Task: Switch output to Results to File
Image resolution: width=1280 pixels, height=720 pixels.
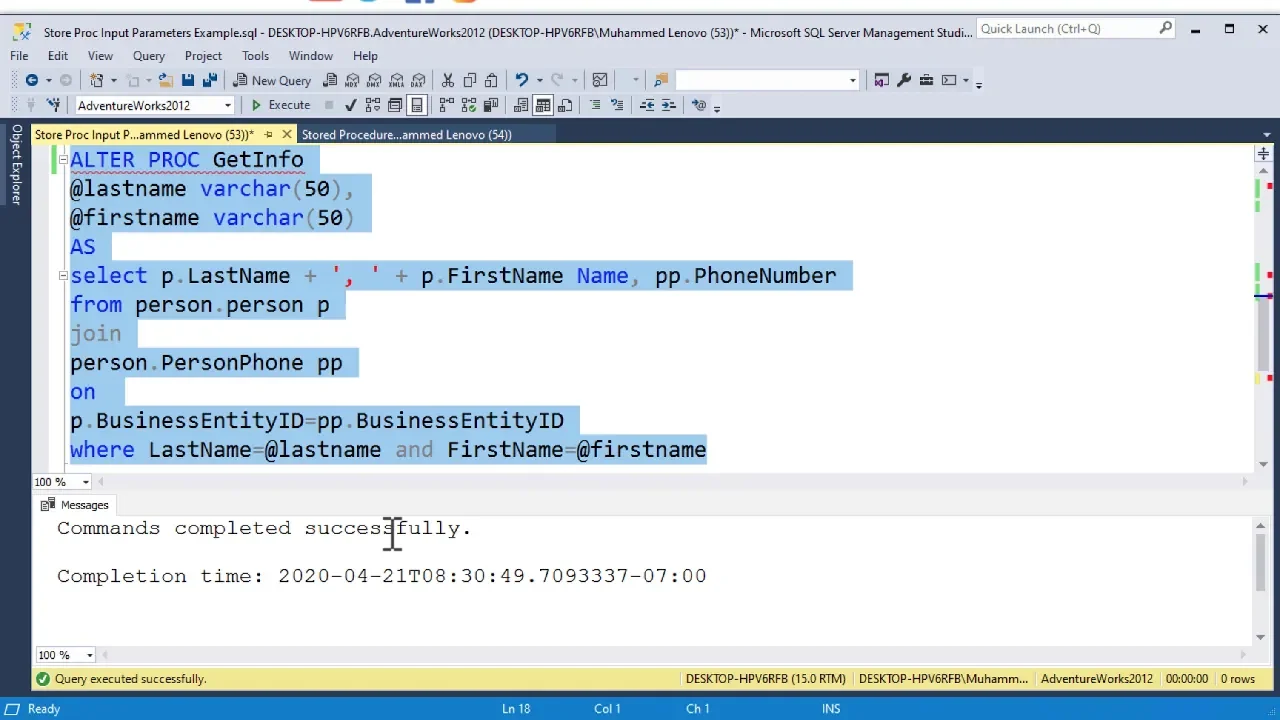Action: click(565, 105)
